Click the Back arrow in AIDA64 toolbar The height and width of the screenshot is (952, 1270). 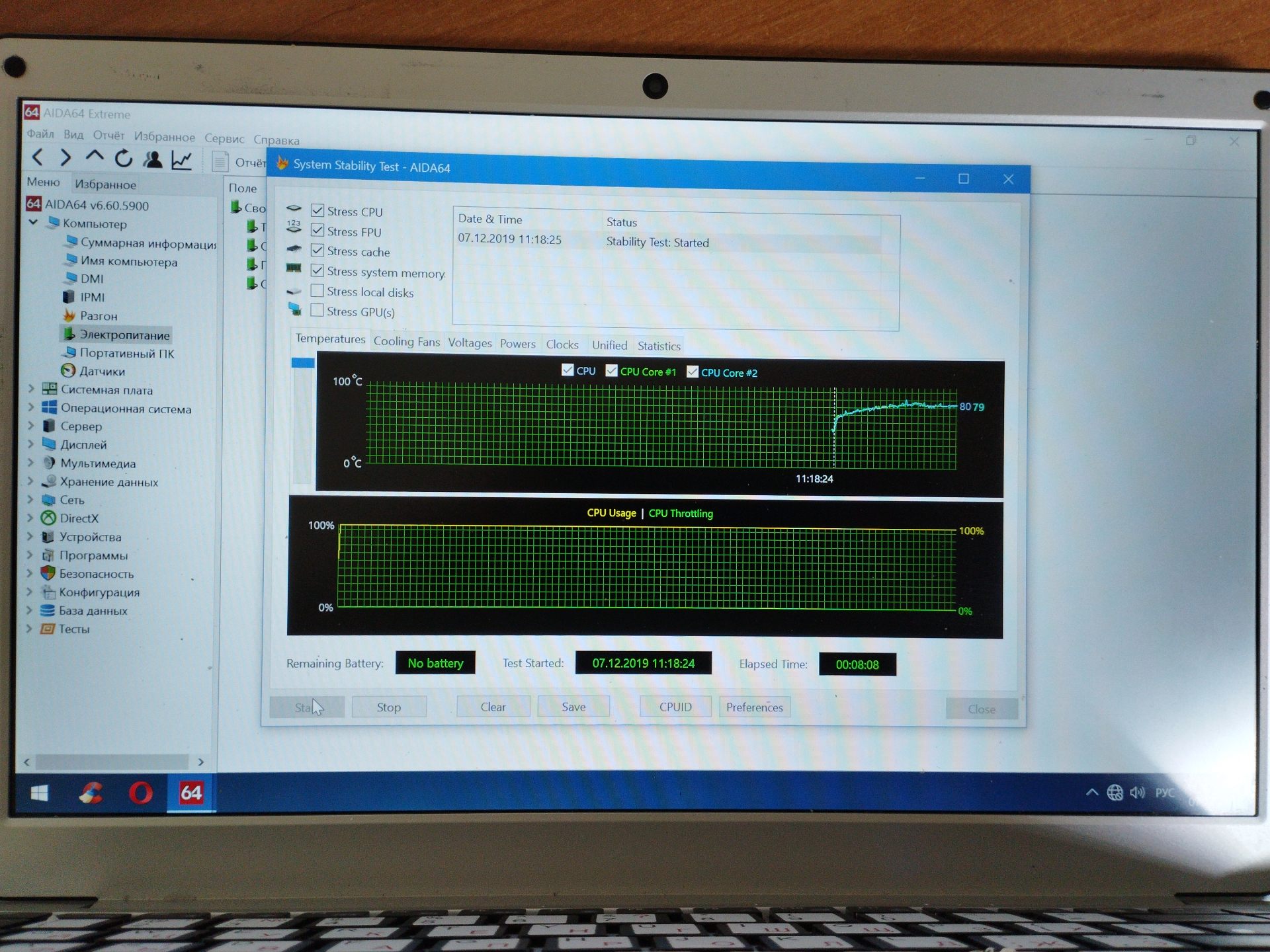pyautogui.click(x=38, y=157)
